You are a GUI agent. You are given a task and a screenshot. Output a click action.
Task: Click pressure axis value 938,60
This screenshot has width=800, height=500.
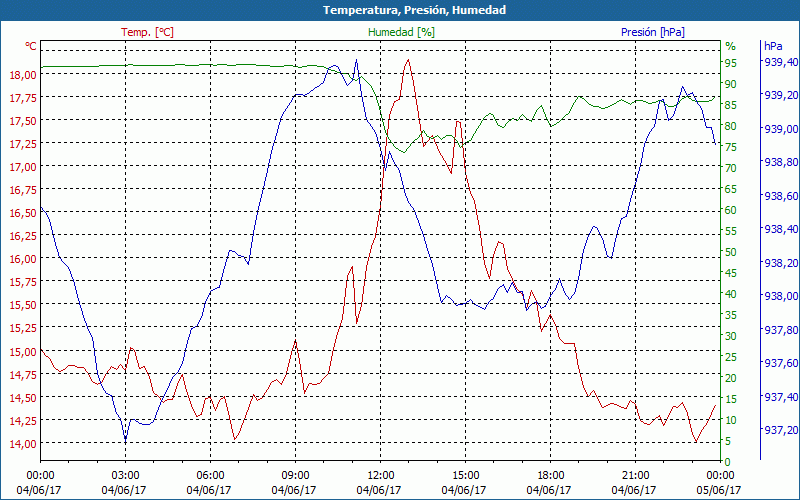[x=780, y=195]
